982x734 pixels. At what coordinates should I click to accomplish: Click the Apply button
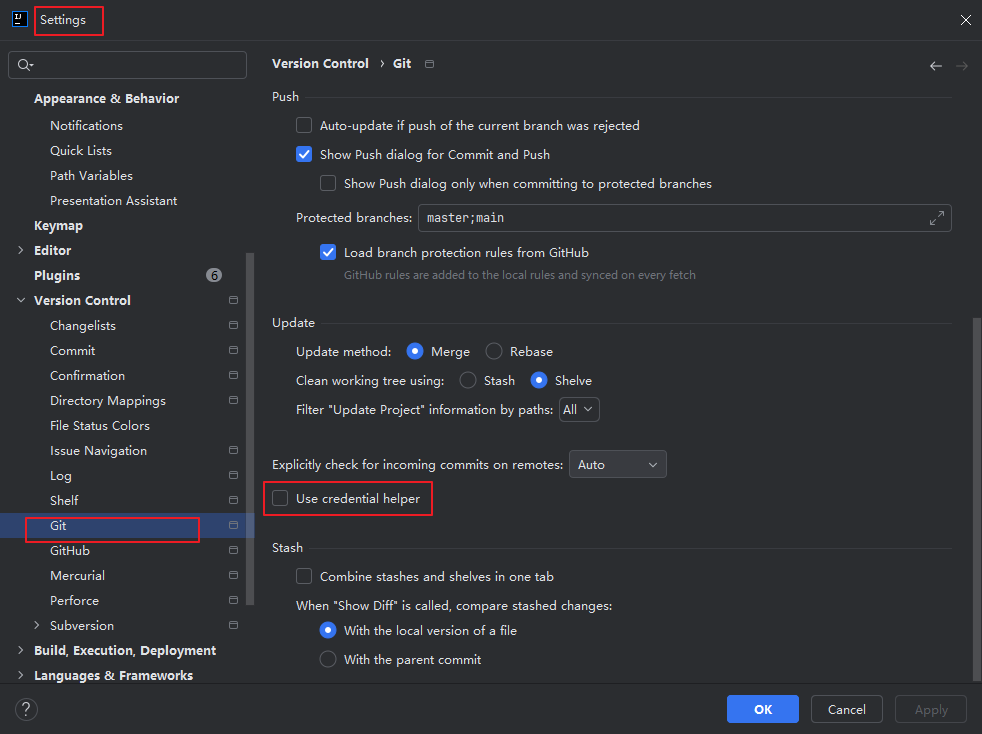click(x=931, y=709)
